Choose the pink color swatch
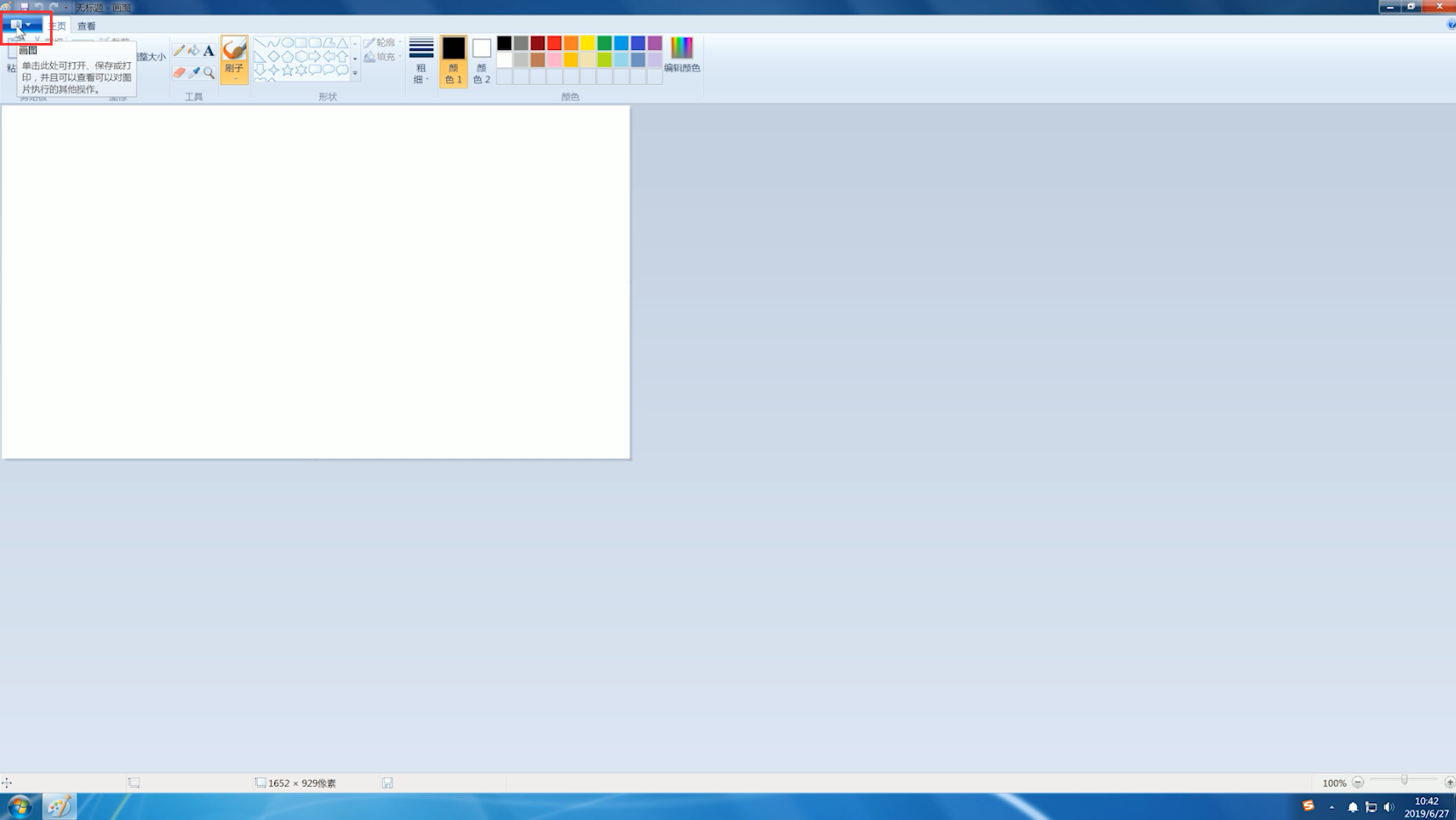 (555, 60)
